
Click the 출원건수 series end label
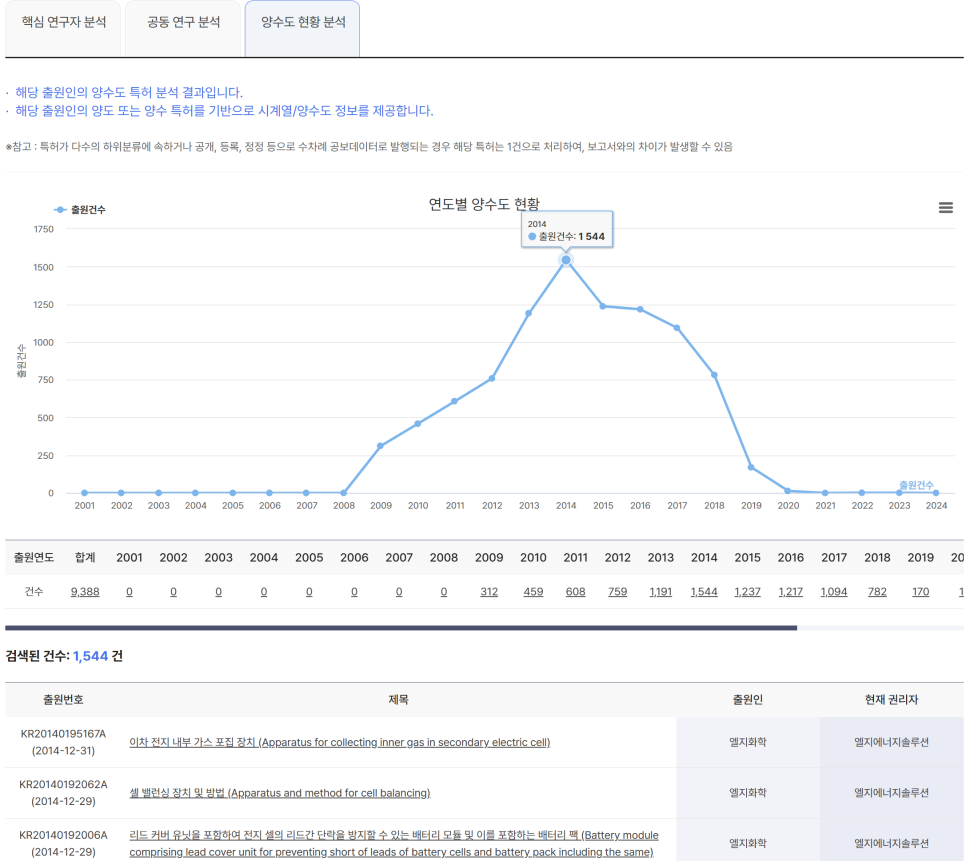(916, 485)
